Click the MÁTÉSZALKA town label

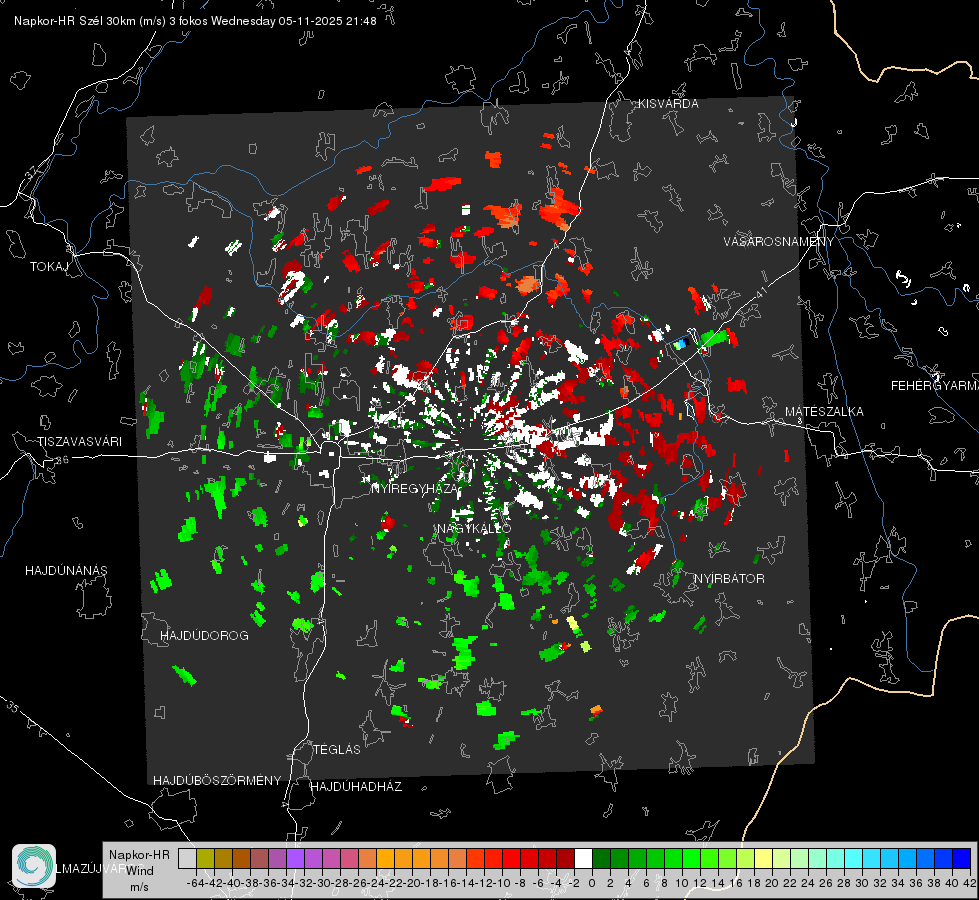point(824,412)
